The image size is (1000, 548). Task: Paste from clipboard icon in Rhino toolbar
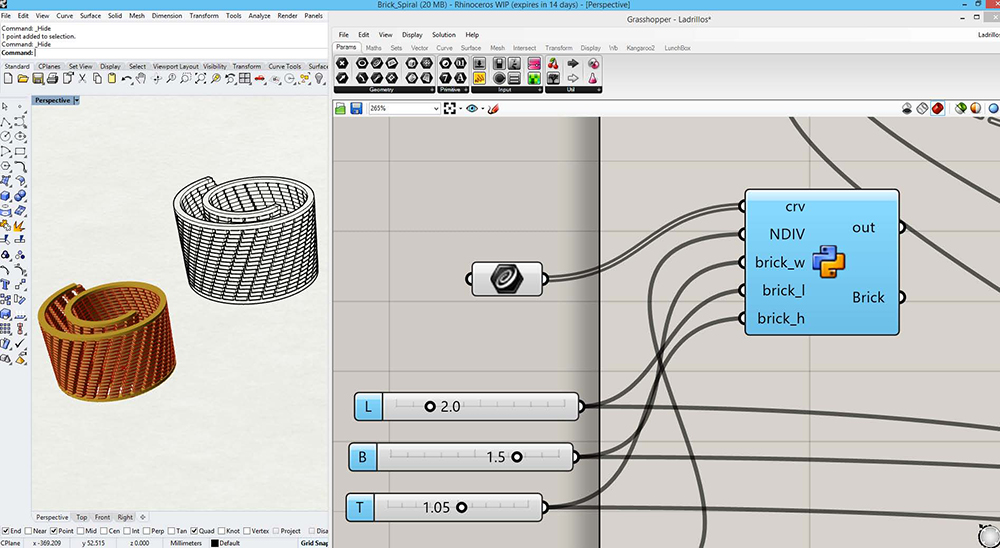112,78
